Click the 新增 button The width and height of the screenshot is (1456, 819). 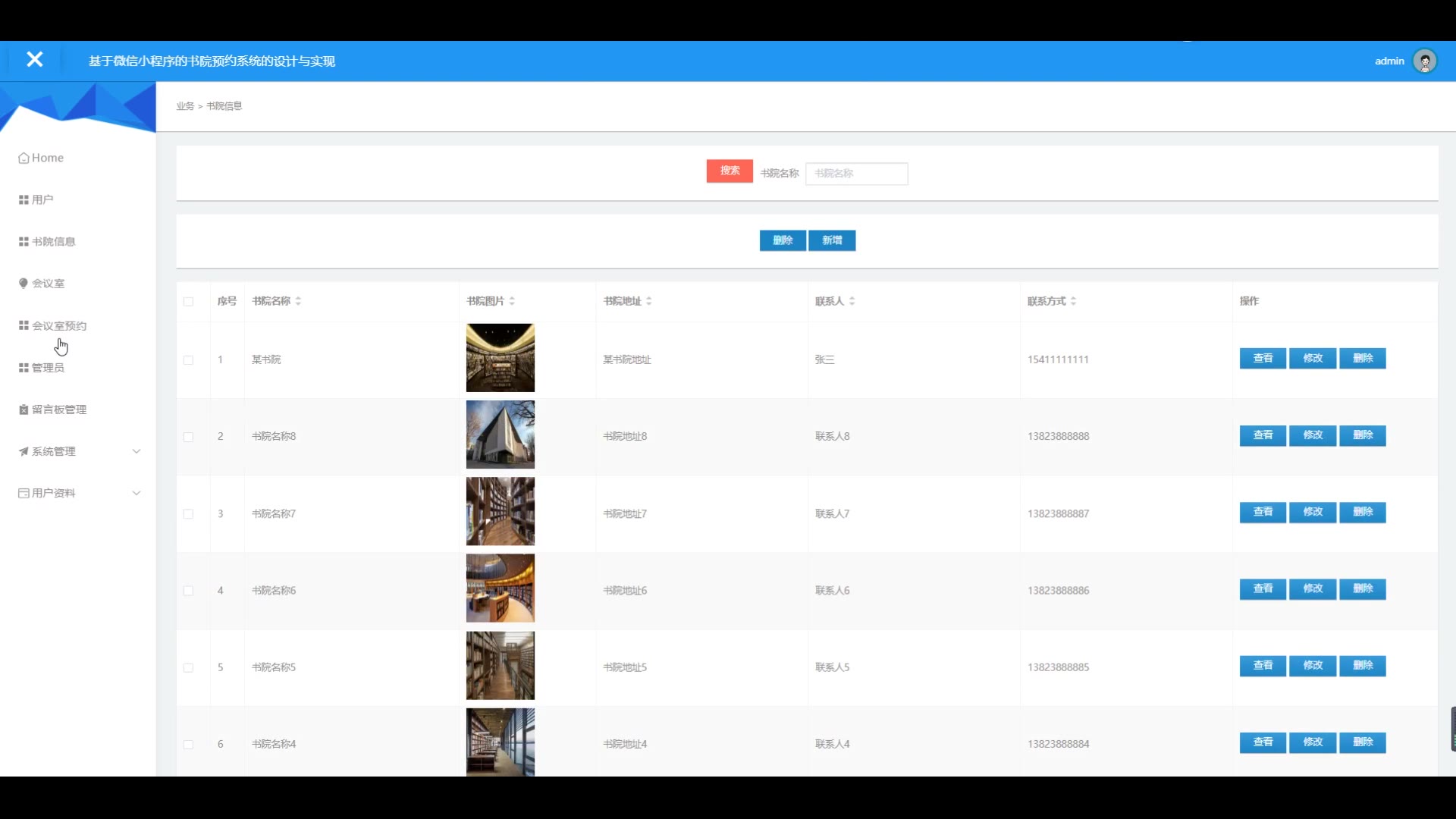[832, 240]
